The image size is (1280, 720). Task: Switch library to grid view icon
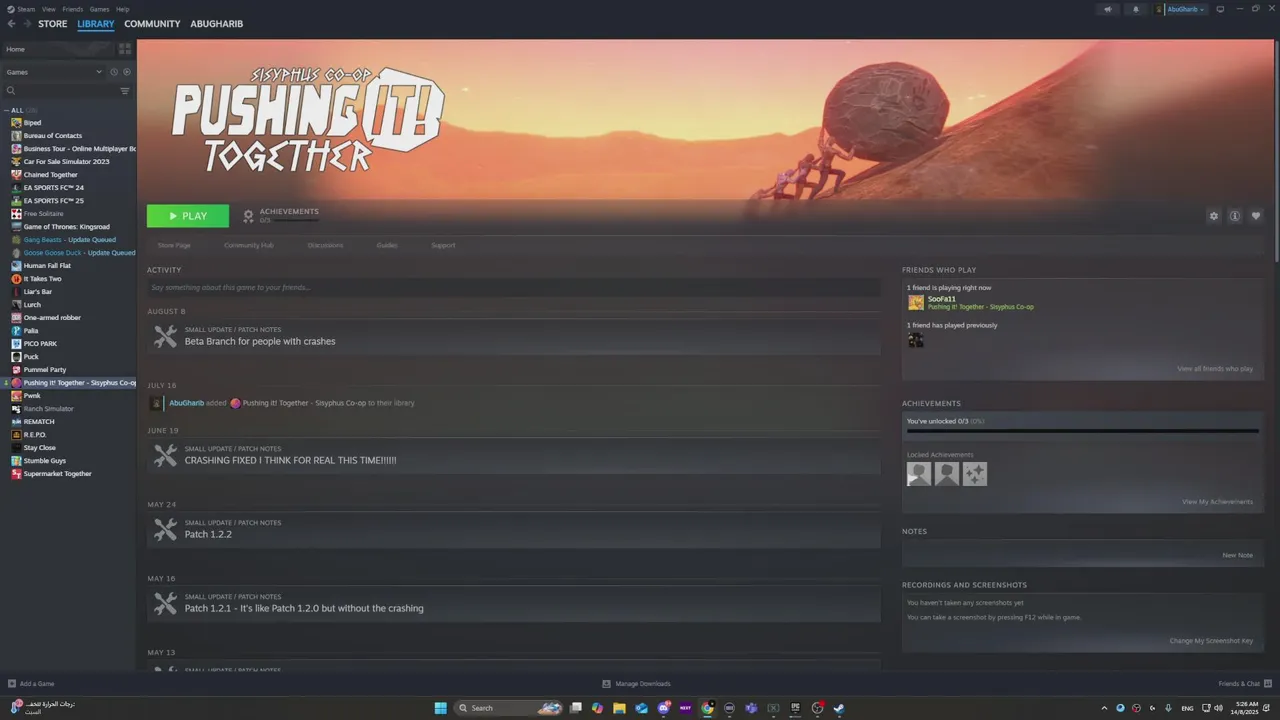click(x=125, y=49)
